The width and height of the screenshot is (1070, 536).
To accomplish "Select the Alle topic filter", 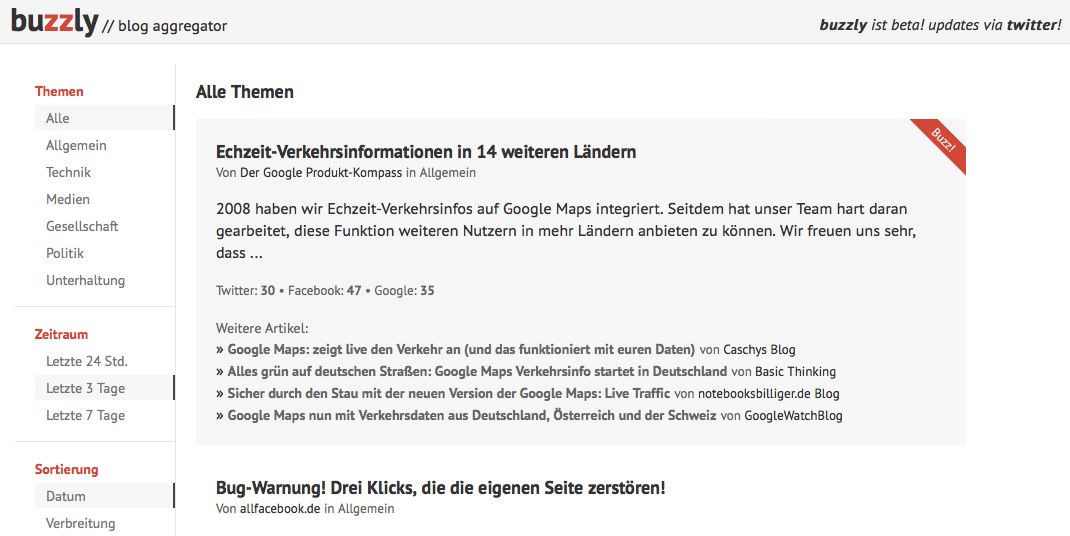I will (x=104, y=118).
